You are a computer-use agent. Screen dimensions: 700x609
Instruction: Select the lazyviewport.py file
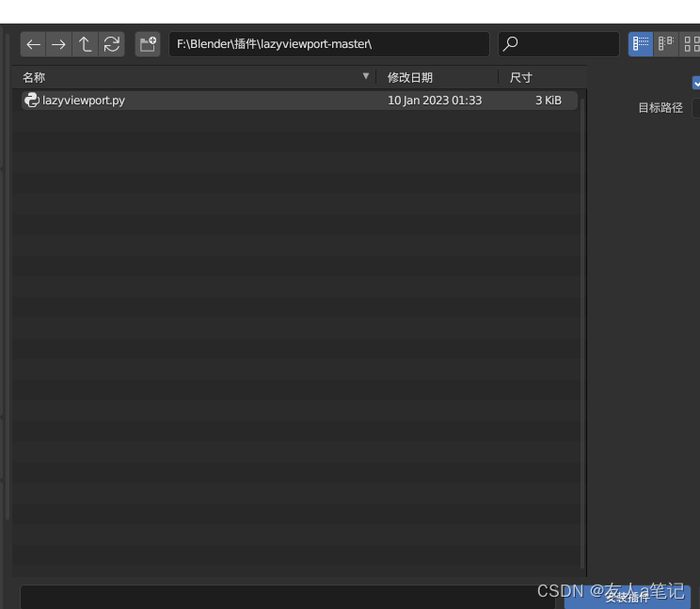pos(200,100)
